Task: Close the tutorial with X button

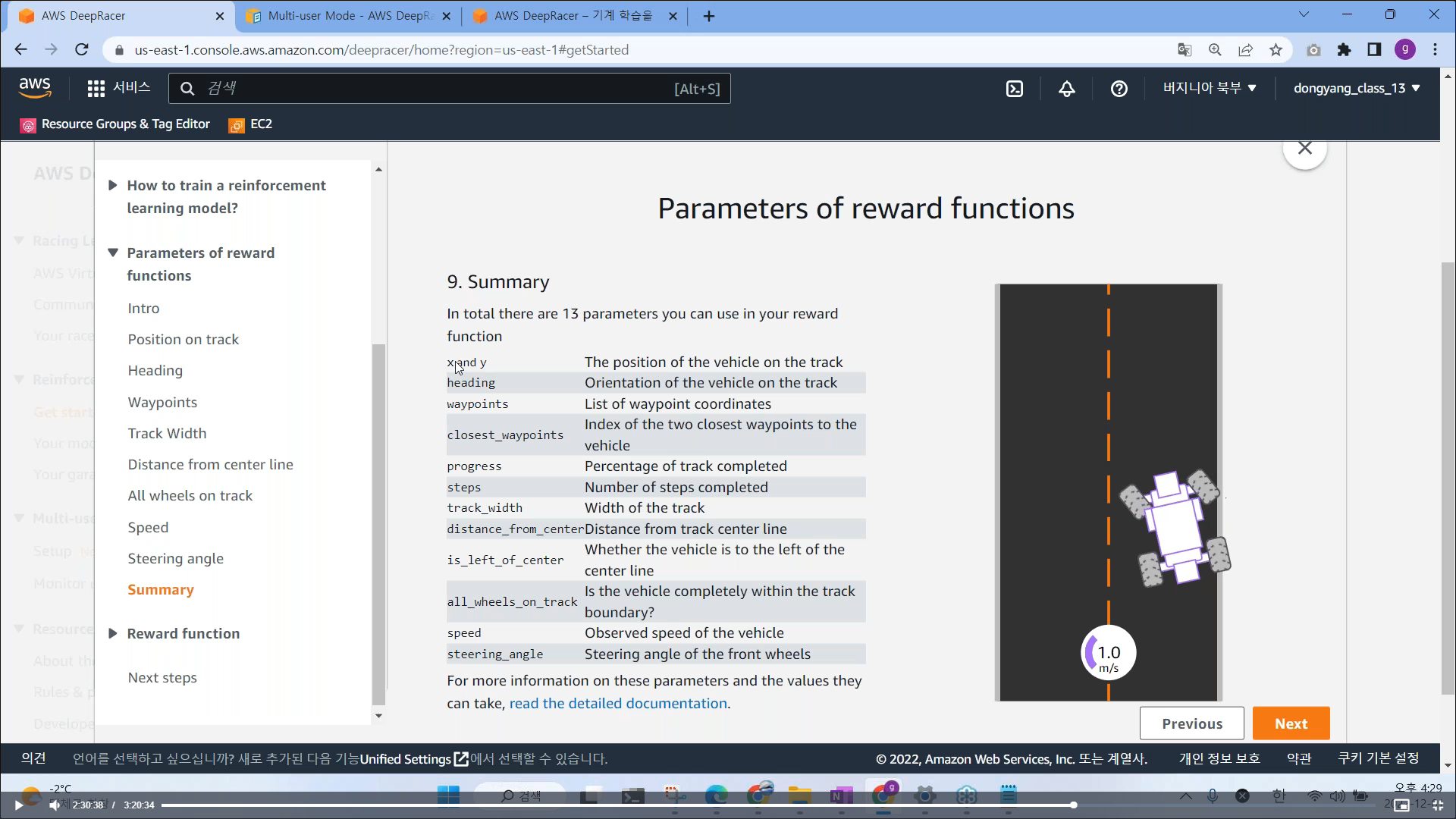Action: tap(1304, 149)
